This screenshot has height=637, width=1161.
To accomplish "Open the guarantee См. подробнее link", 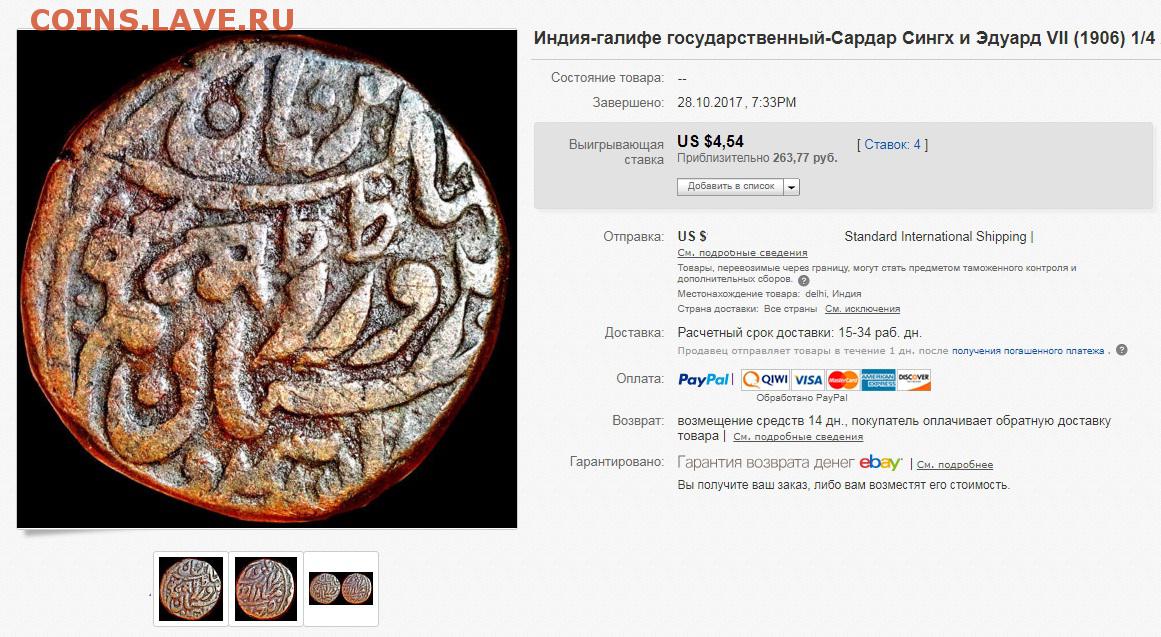I will pos(955,464).
